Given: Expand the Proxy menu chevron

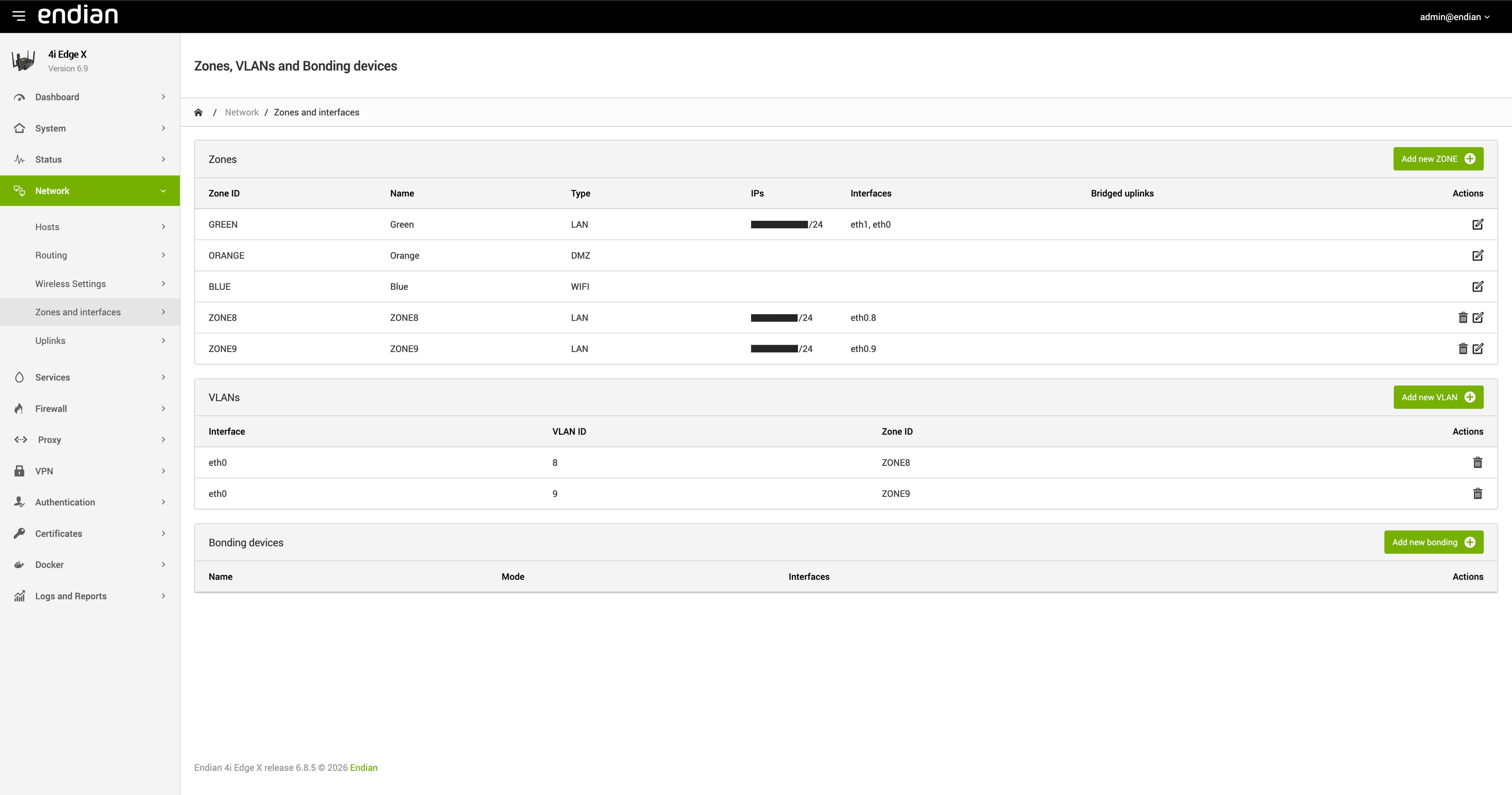Looking at the screenshot, I should click(x=163, y=439).
